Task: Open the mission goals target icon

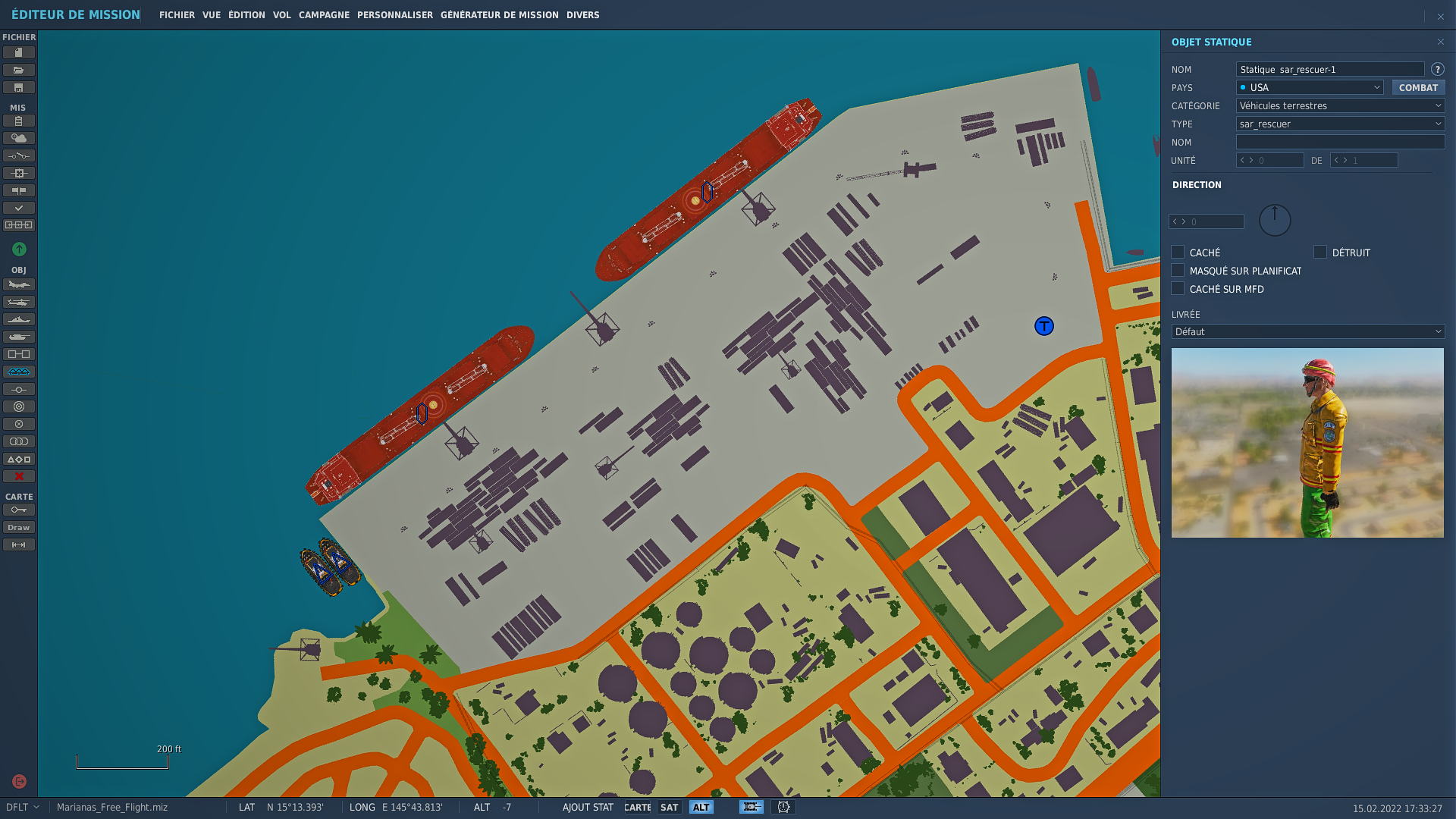Action: click(x=19, y=173)
